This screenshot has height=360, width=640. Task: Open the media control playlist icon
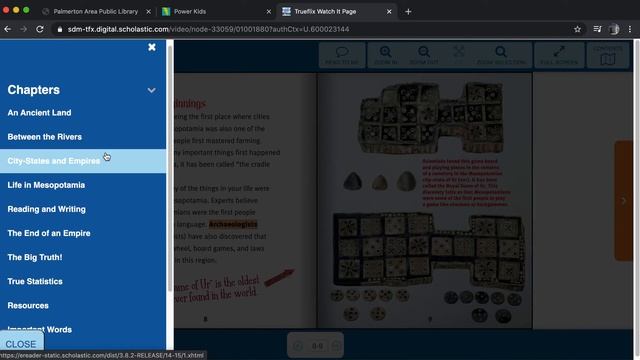tap(597, 29)
